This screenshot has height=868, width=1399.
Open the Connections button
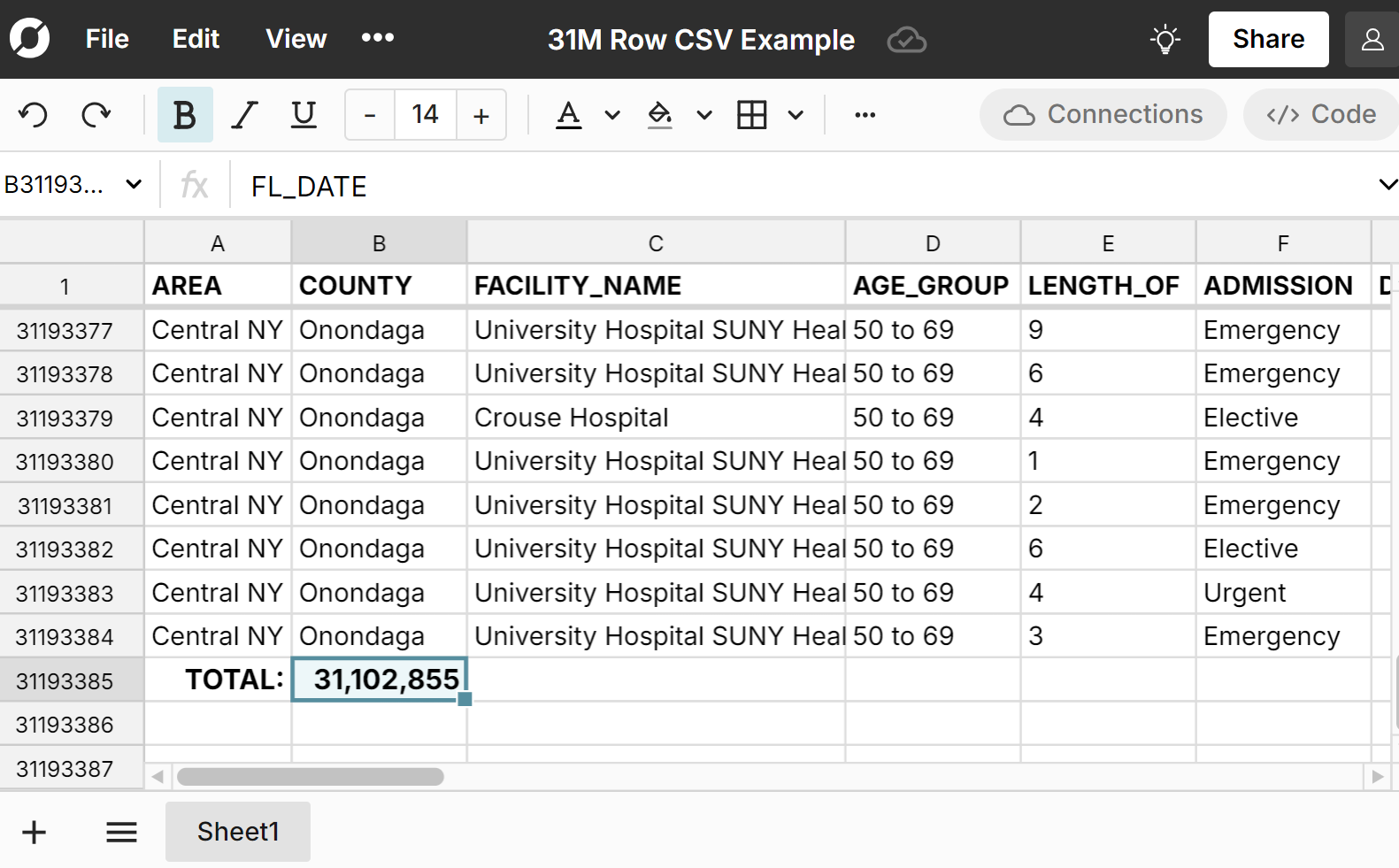click(x=1103, y=115)
